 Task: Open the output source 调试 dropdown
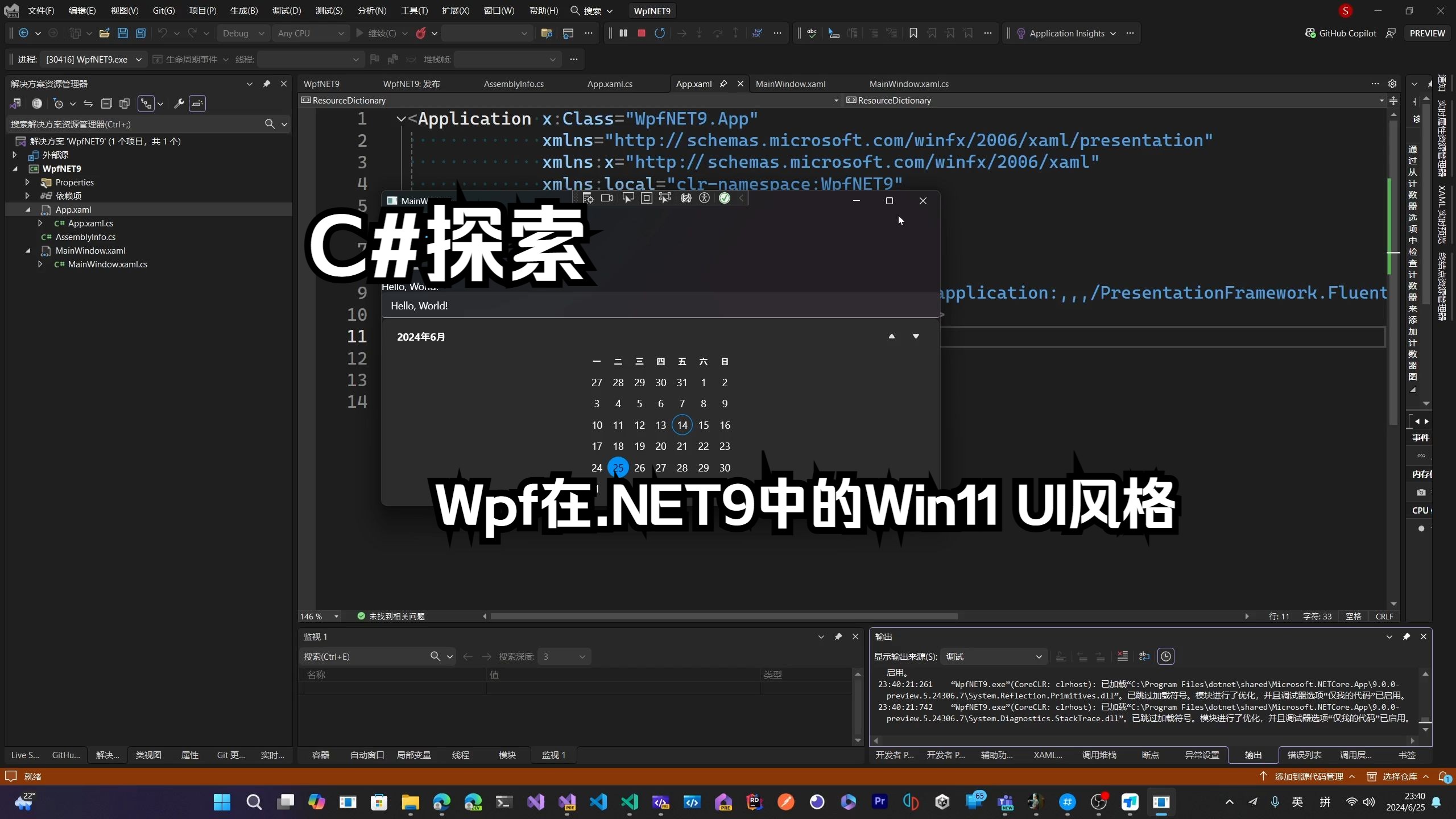(x=994, y=656)
